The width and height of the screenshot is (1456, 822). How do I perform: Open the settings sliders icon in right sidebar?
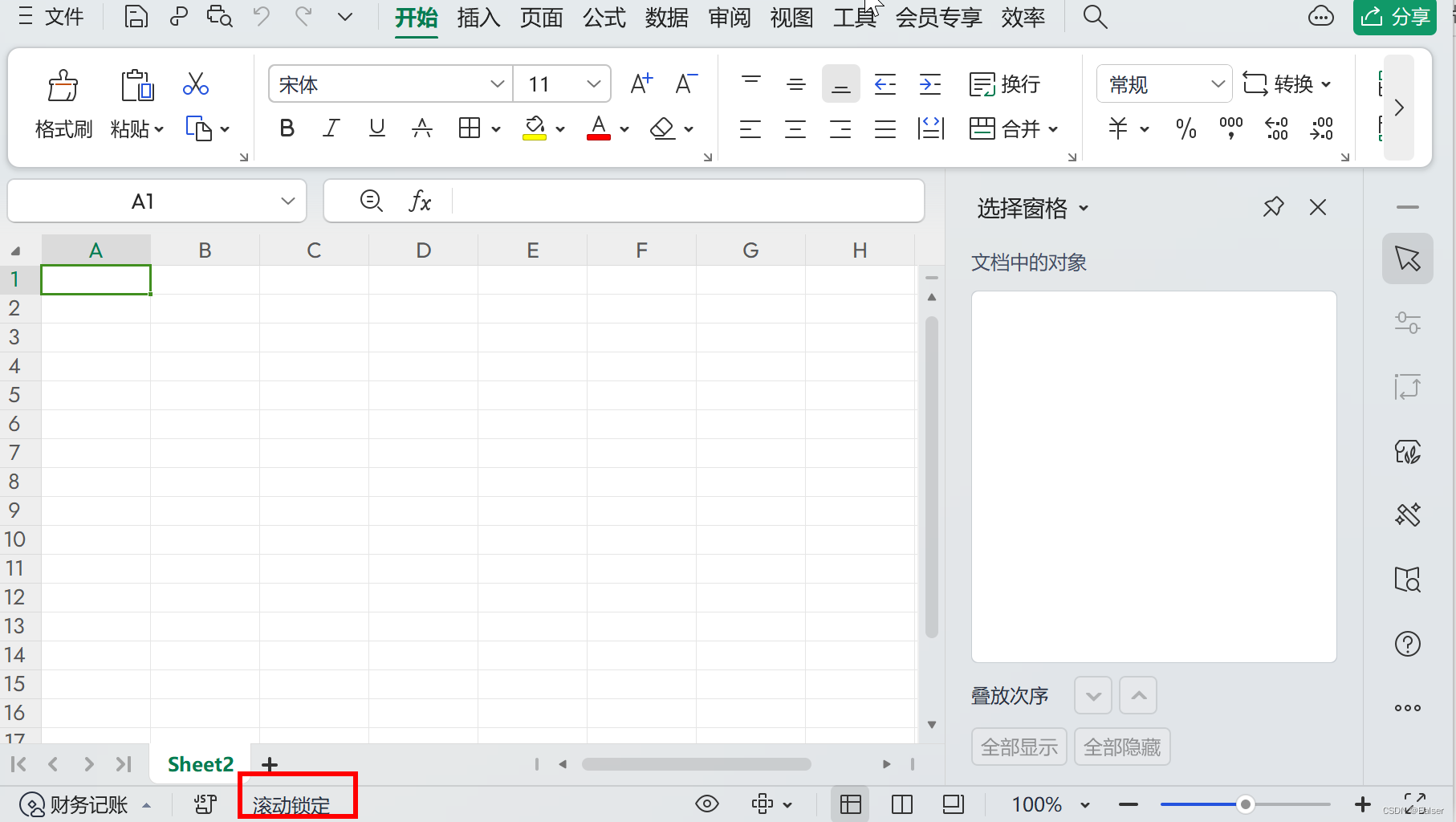[x=1408, y=323]
